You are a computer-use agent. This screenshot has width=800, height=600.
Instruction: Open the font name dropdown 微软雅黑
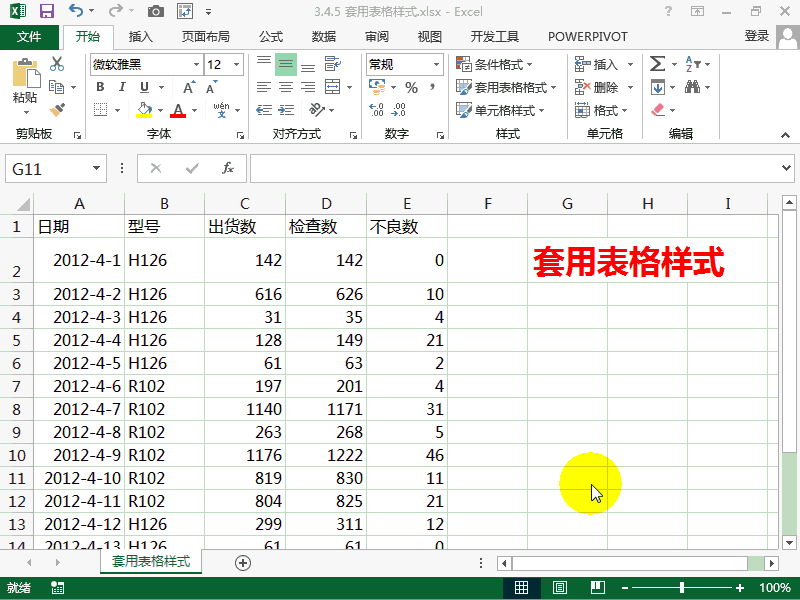(196, 64)
